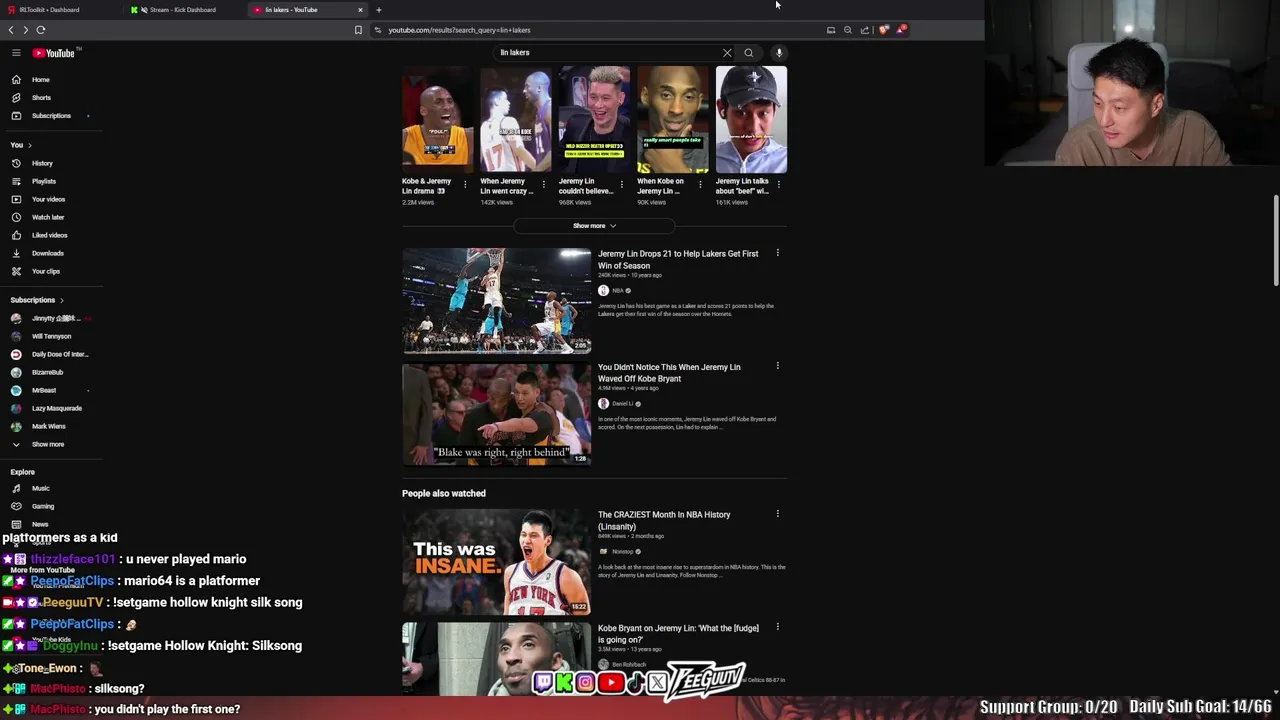Open 'The CRAZIEST Month In NBA History' title

(664, 521)
